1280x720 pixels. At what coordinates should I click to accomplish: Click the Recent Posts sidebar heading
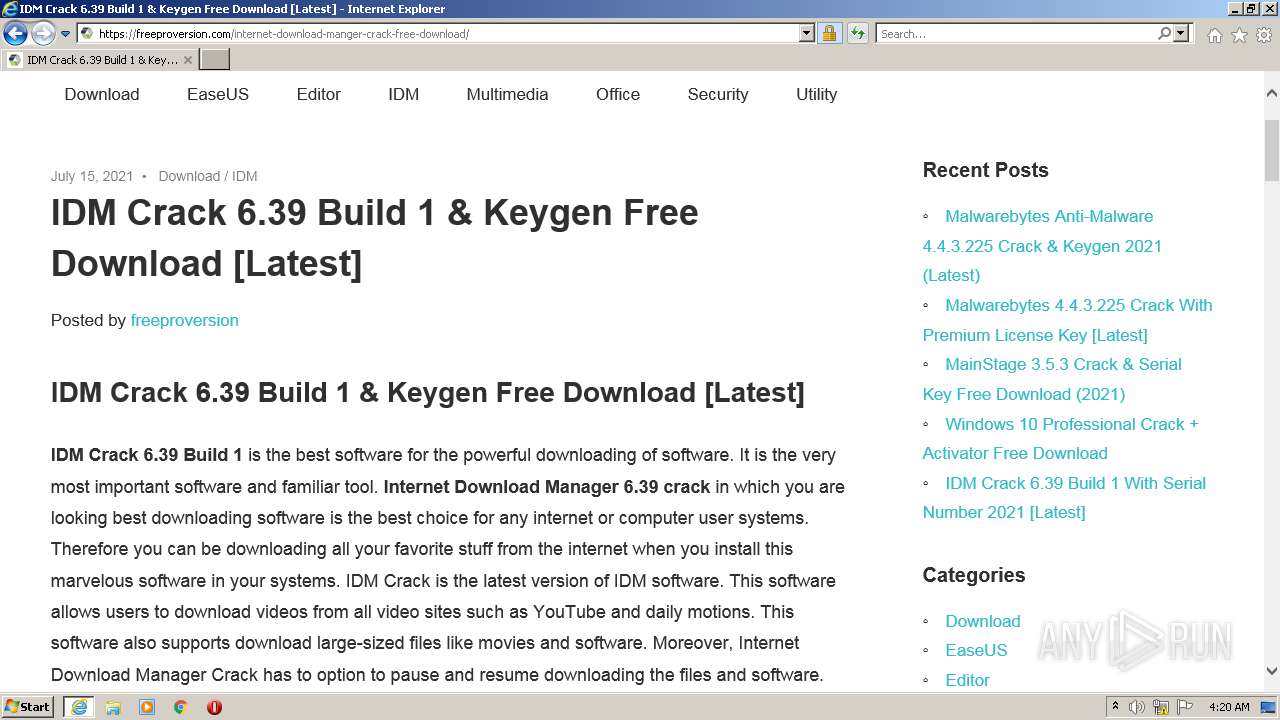click(986, 170)
